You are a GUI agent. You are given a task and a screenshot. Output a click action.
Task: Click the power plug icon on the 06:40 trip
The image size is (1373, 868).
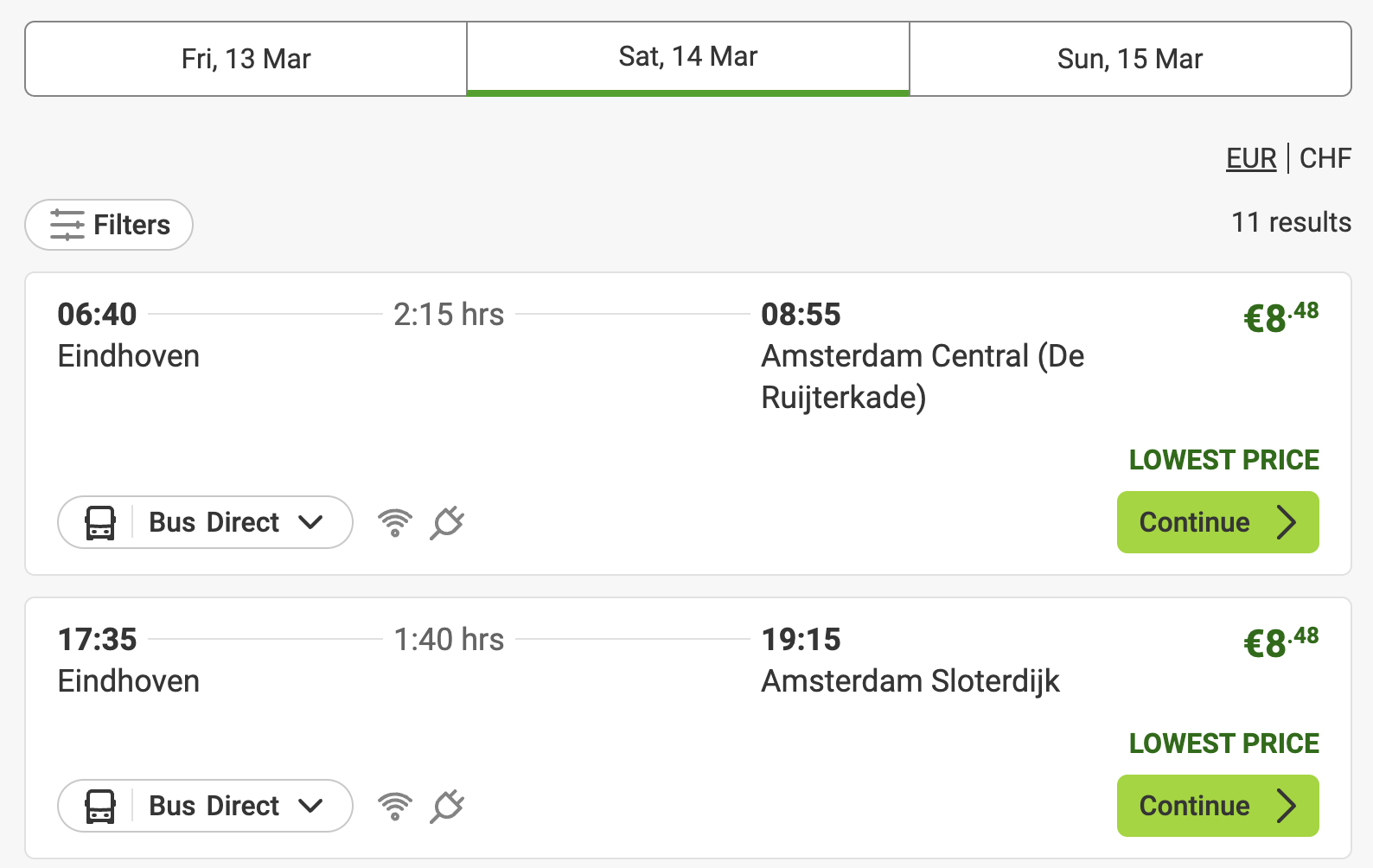pyautogui.click(x=447, y=522)
